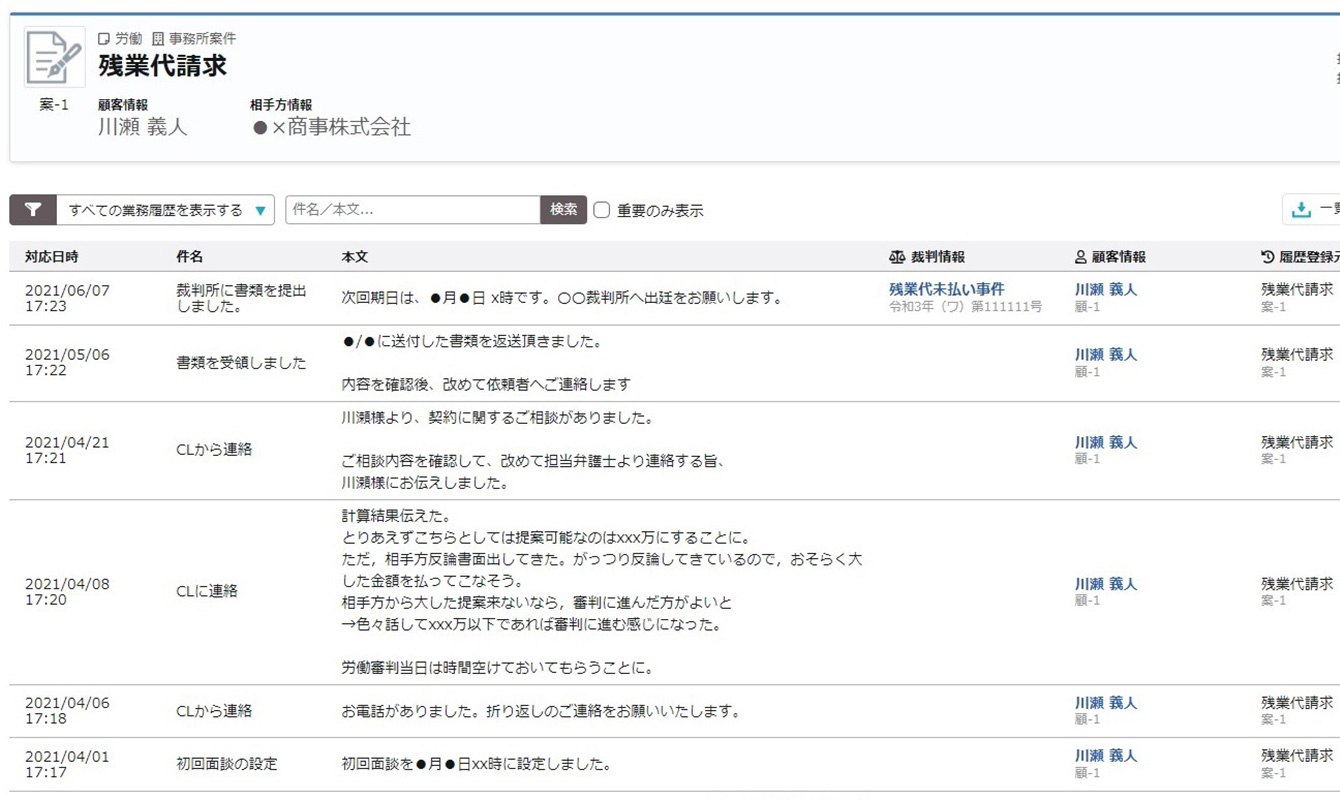
Task: Click 残業代請求 in the 2021/06/07 row
Action: (x=1297, y=289)
